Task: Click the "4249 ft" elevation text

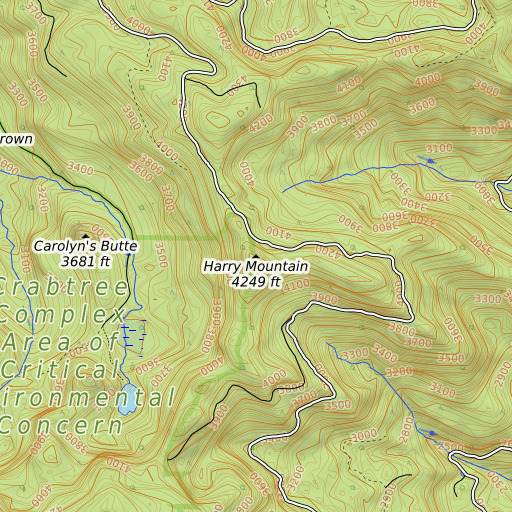Action: (256, 282)
